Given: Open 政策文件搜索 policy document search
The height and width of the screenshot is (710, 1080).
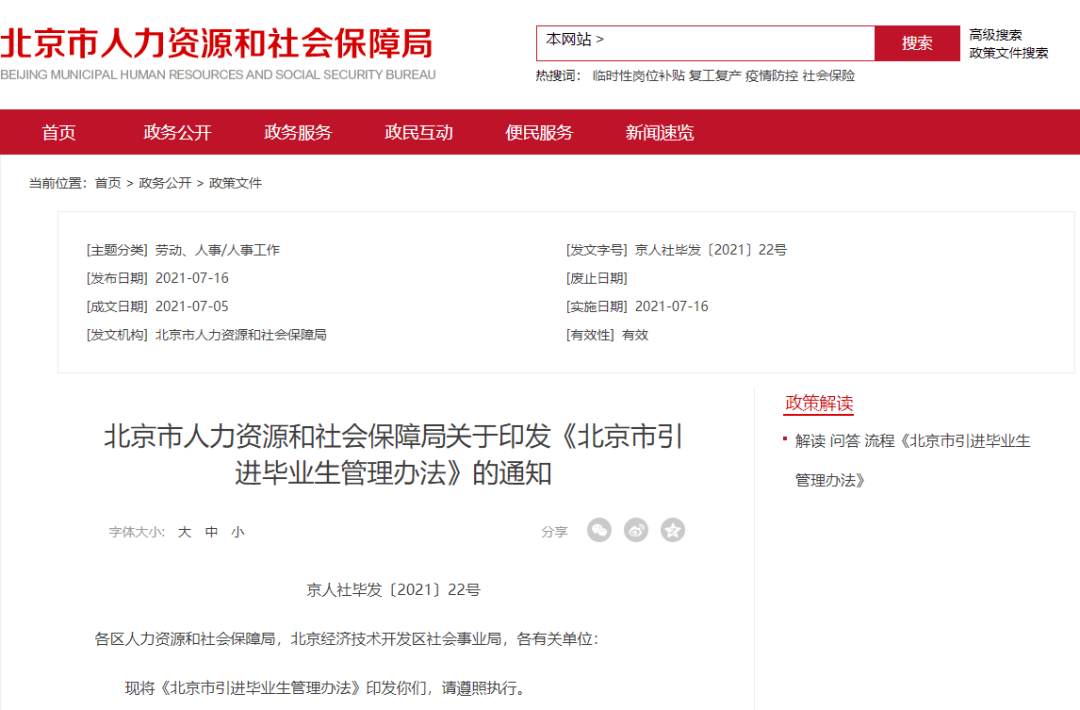Looking at the screenshot, I should pos(1007,52).
